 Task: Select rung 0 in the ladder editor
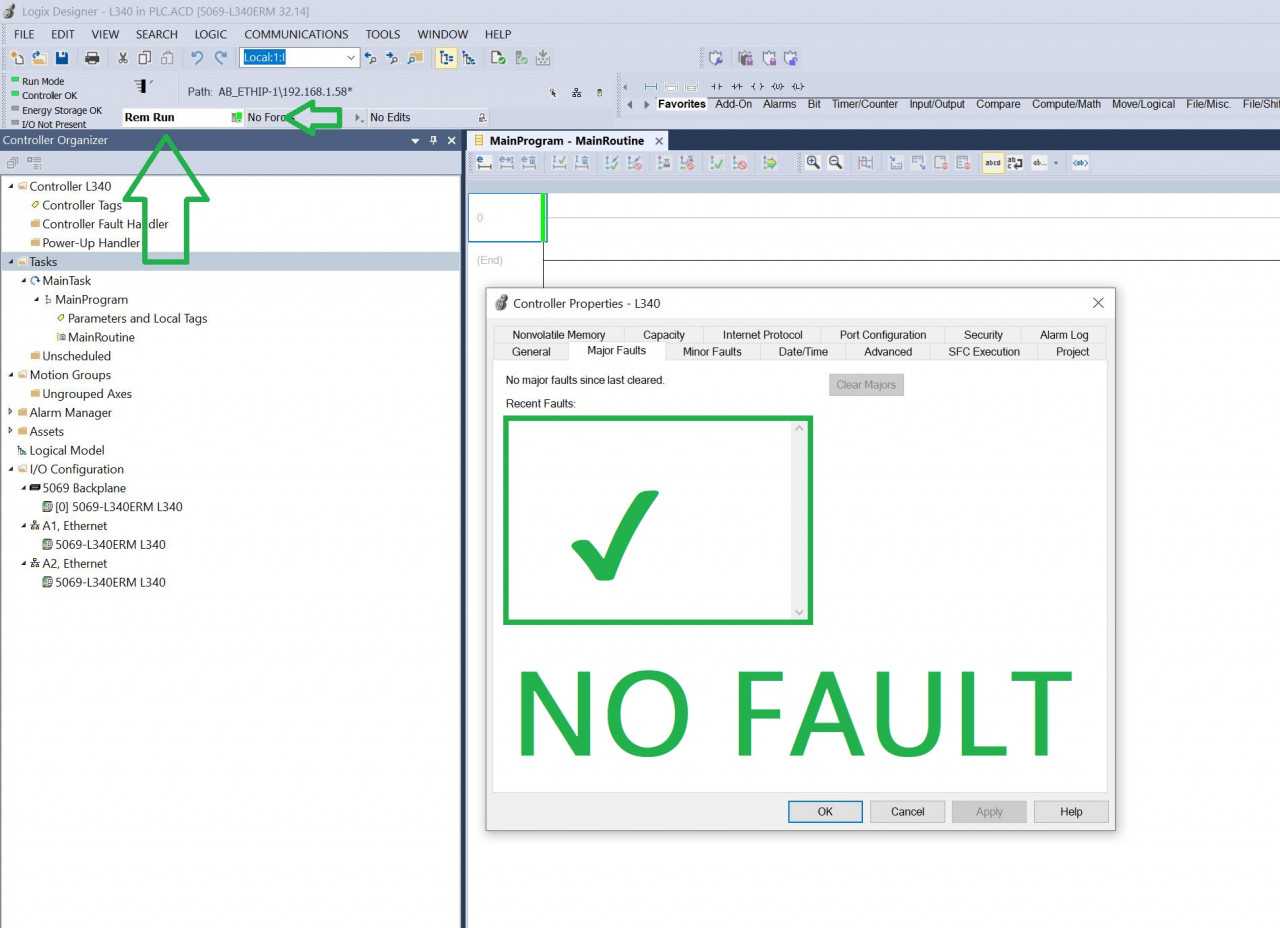pos(505,217)
